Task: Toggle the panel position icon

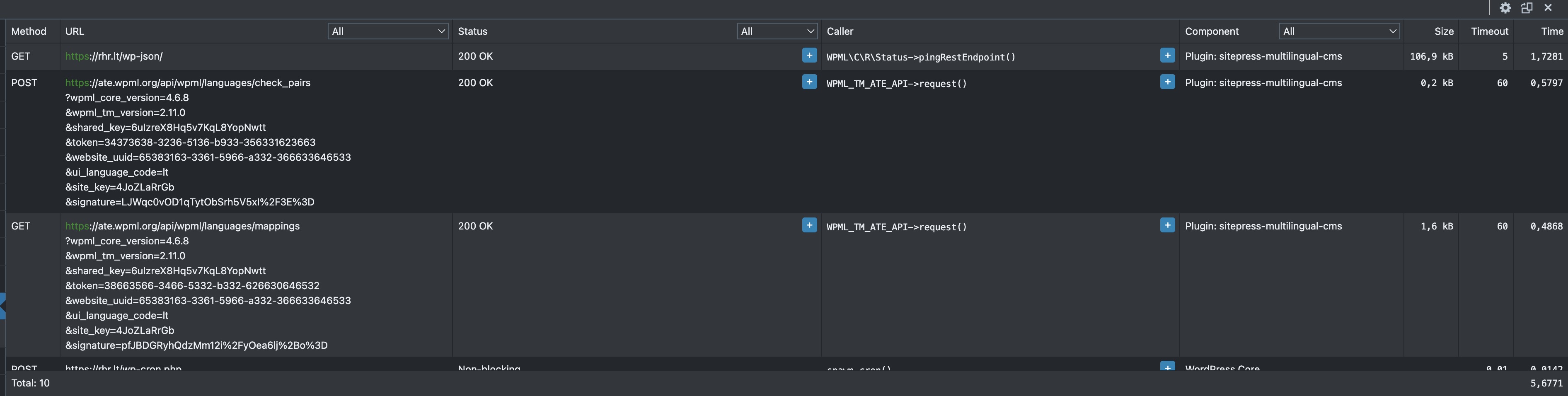Action: (x=1527, y=8)
